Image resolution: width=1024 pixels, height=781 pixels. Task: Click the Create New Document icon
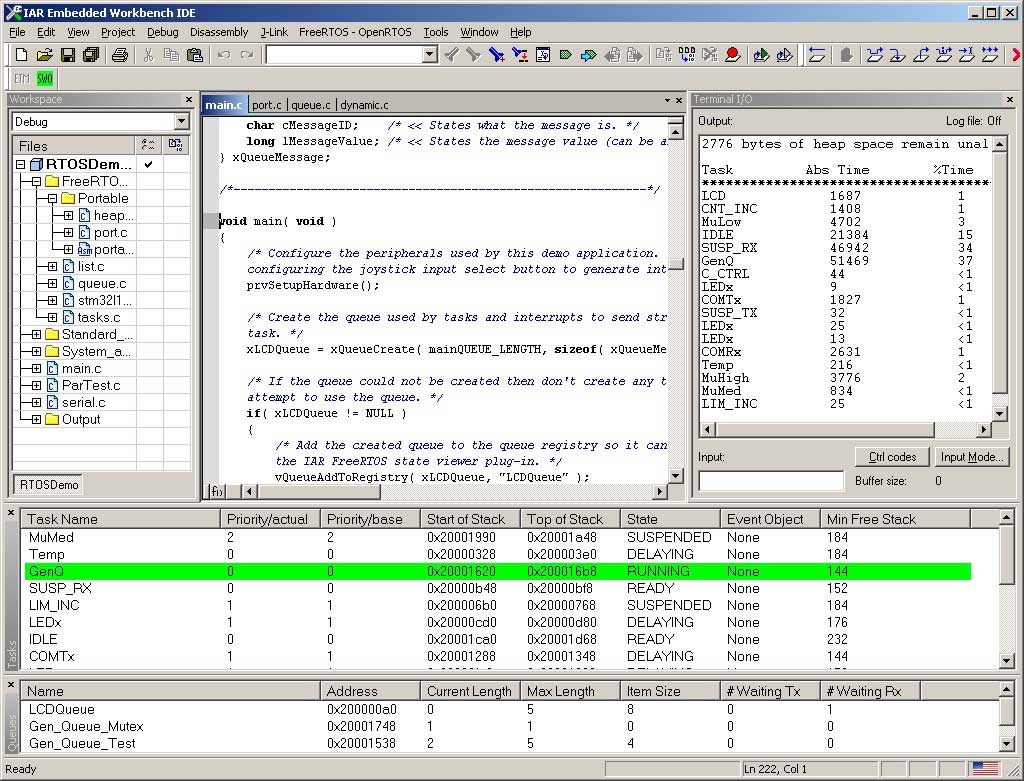(20, 55)
